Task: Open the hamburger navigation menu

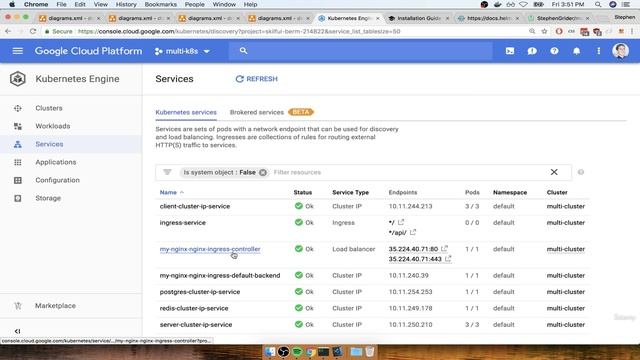Action: click(18, 51)
